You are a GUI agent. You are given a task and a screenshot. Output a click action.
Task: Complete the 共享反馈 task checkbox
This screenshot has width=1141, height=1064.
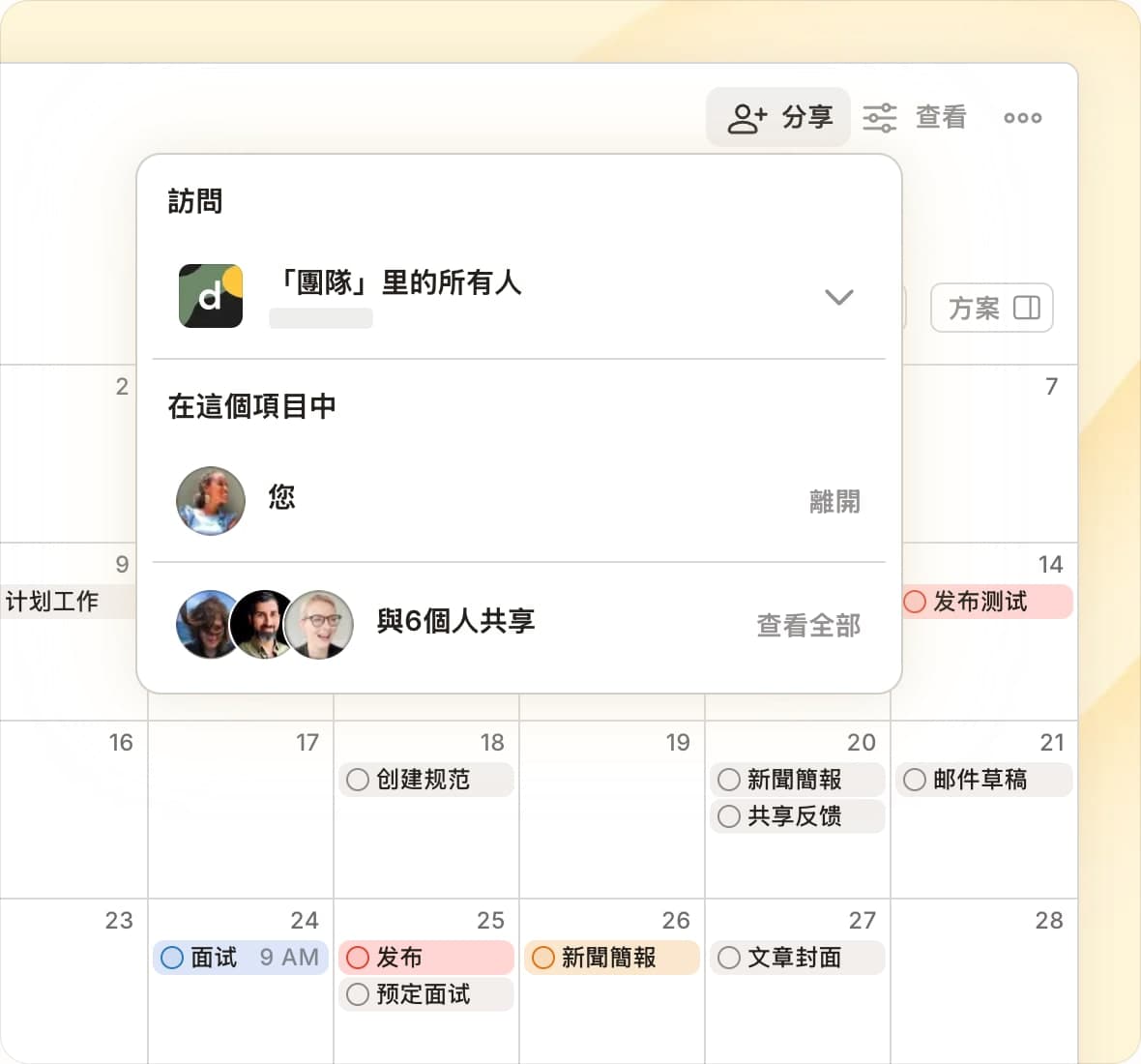(x=729, y=816)
